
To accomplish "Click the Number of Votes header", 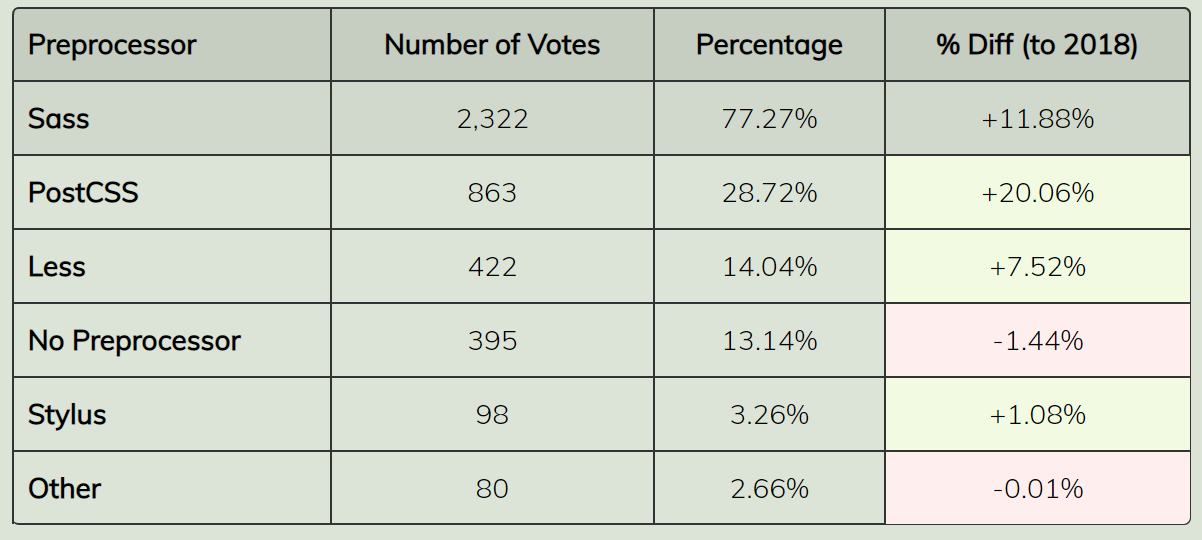I will click(492, 45).
